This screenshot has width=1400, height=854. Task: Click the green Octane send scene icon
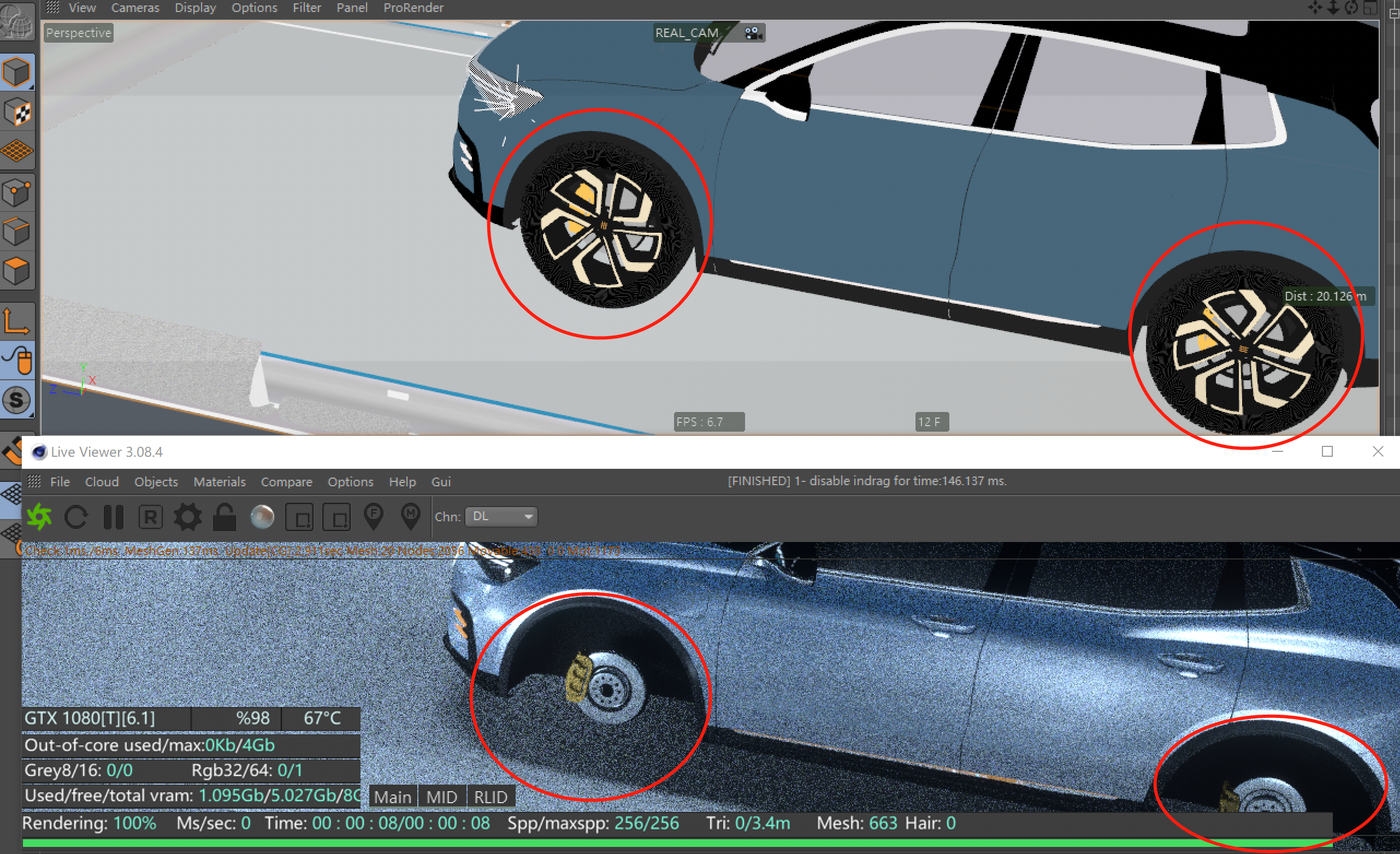[39, 516]
